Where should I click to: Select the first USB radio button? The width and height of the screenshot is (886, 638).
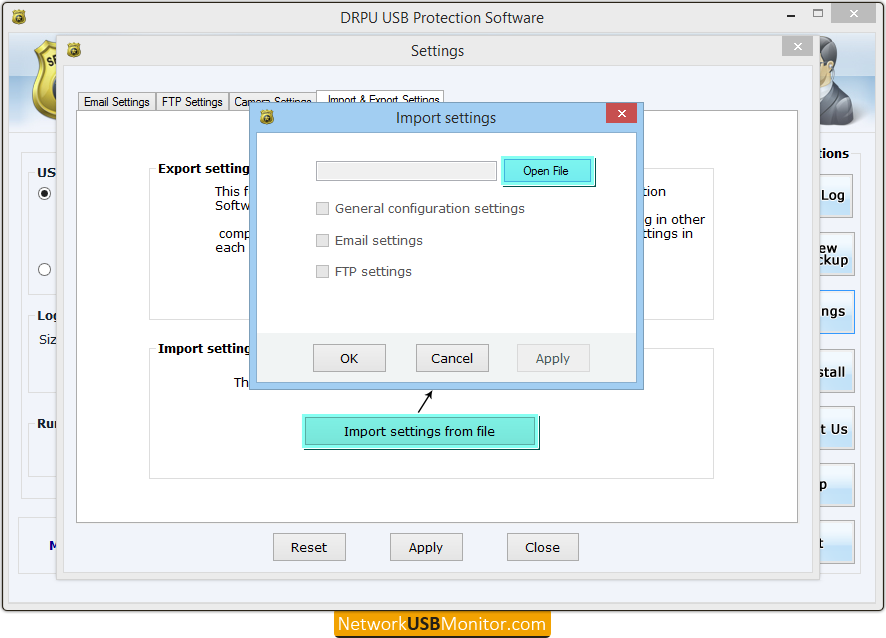pyautogui.click(x=45, y=194)
